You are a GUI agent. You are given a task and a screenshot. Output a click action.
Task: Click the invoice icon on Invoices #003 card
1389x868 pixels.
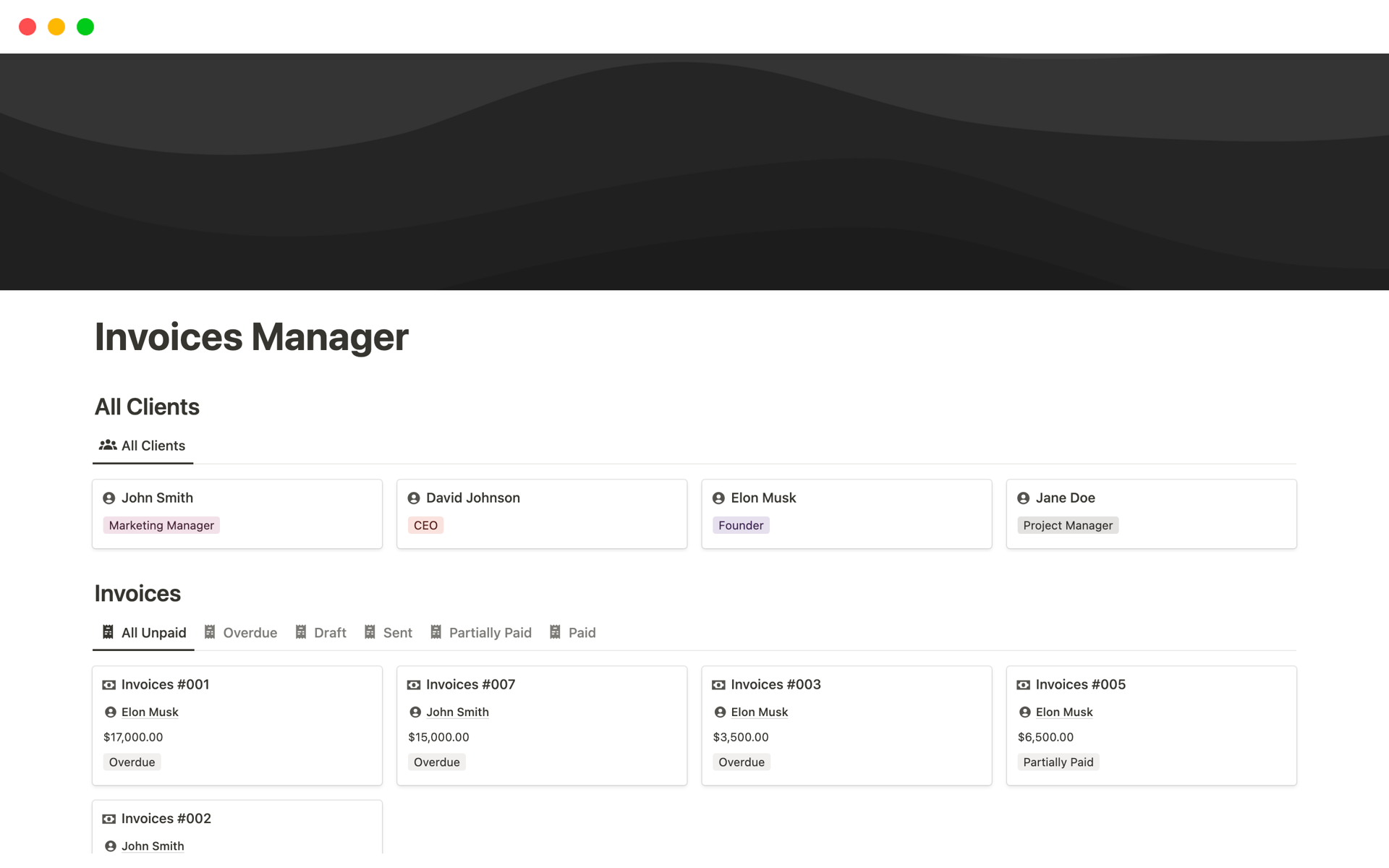click(718, 684)
